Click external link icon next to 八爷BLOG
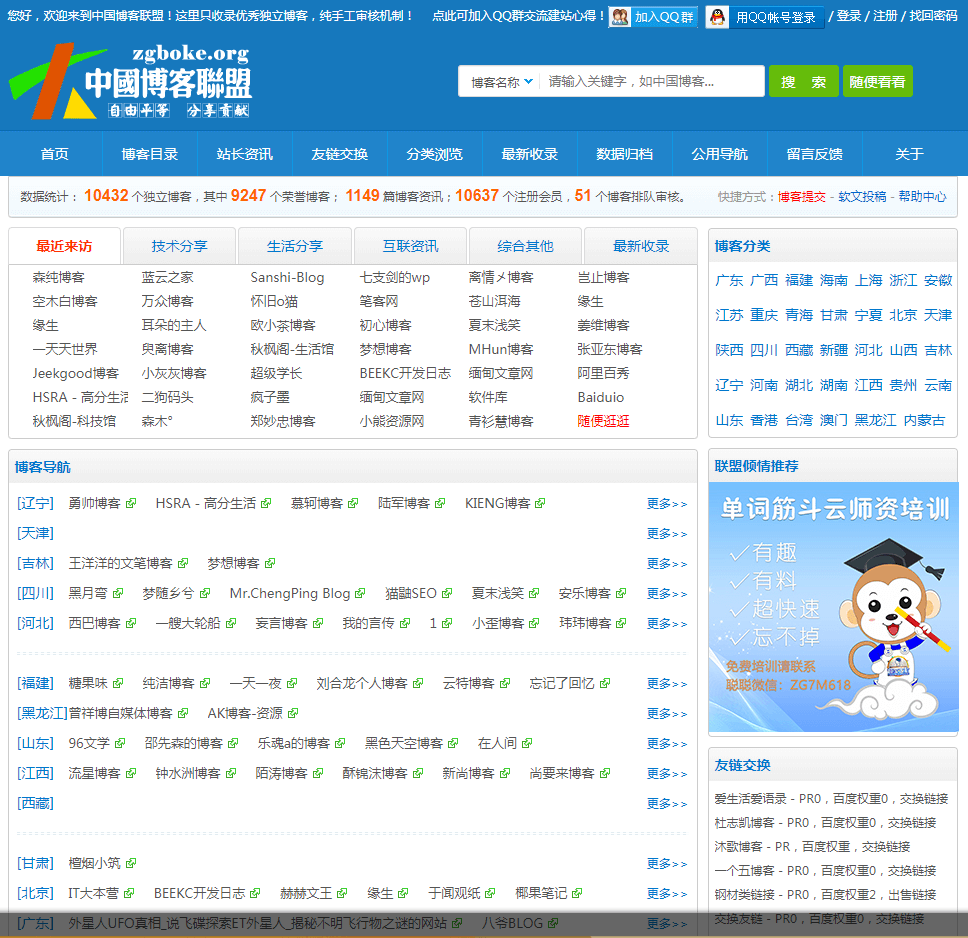The width and height of the screenshot is (968, 938). [x=553, y=924]
